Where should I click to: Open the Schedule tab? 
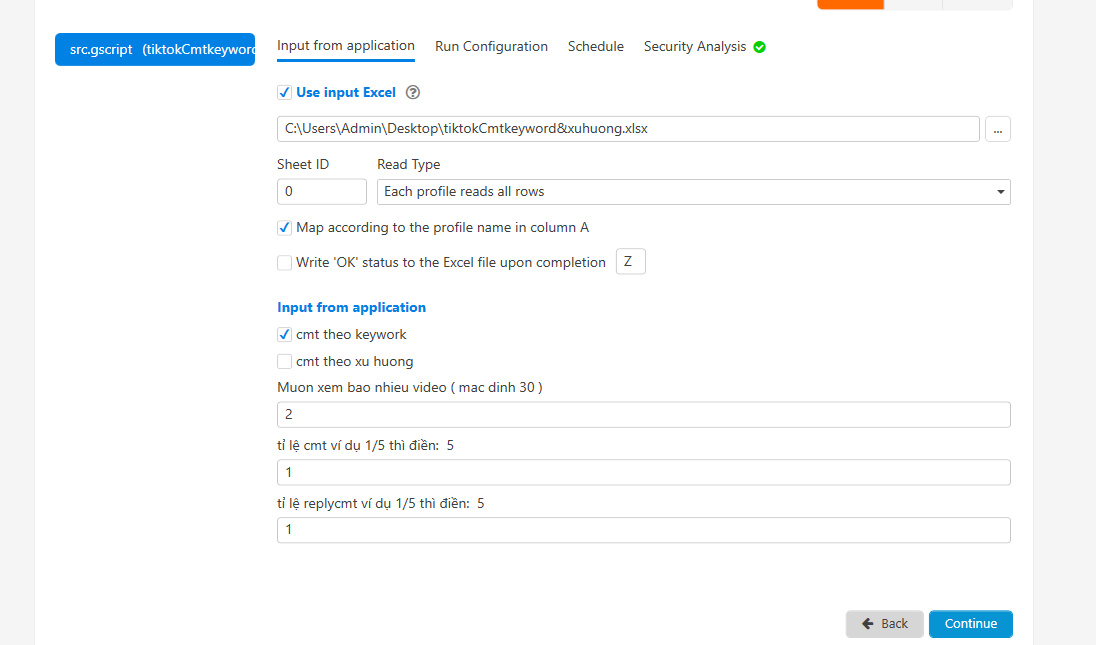click(x=595, y=47)
